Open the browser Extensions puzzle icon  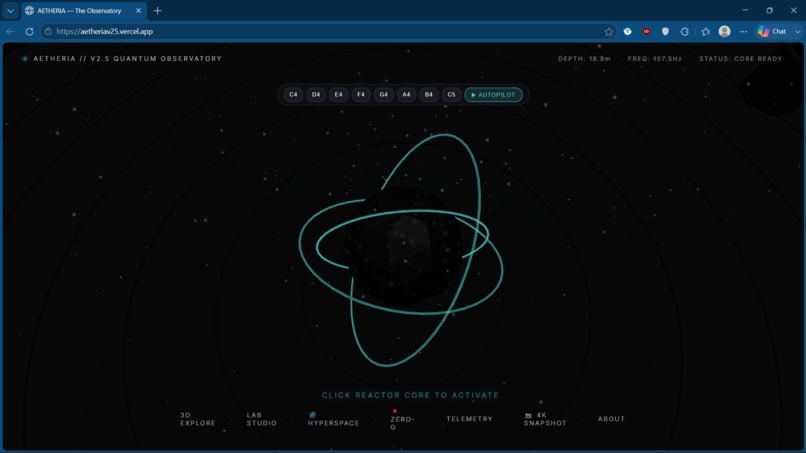pyautogui.click(x=684, y=31)
